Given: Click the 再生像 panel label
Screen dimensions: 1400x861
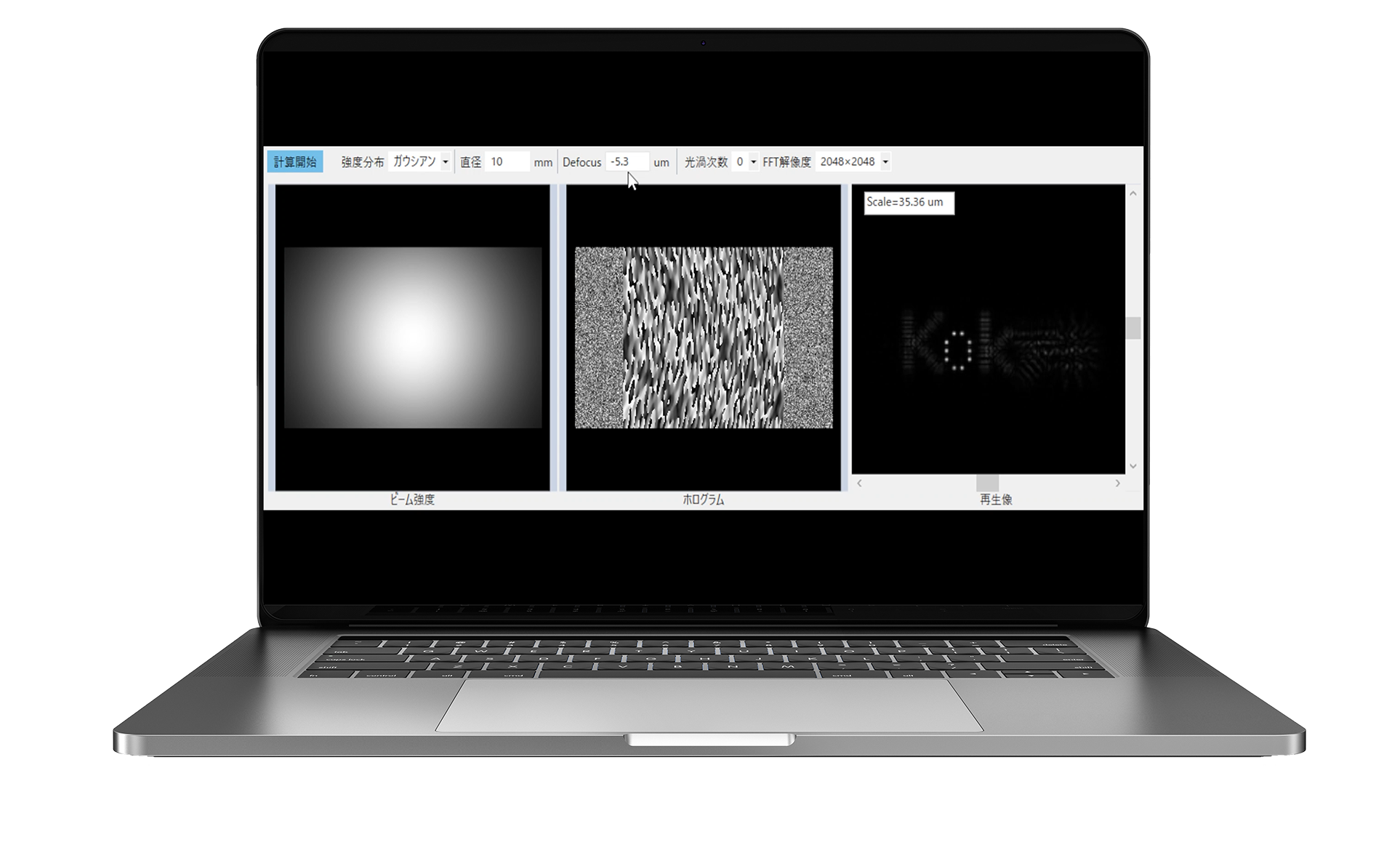Looking at the screenshot, I should tap(996, 500).
